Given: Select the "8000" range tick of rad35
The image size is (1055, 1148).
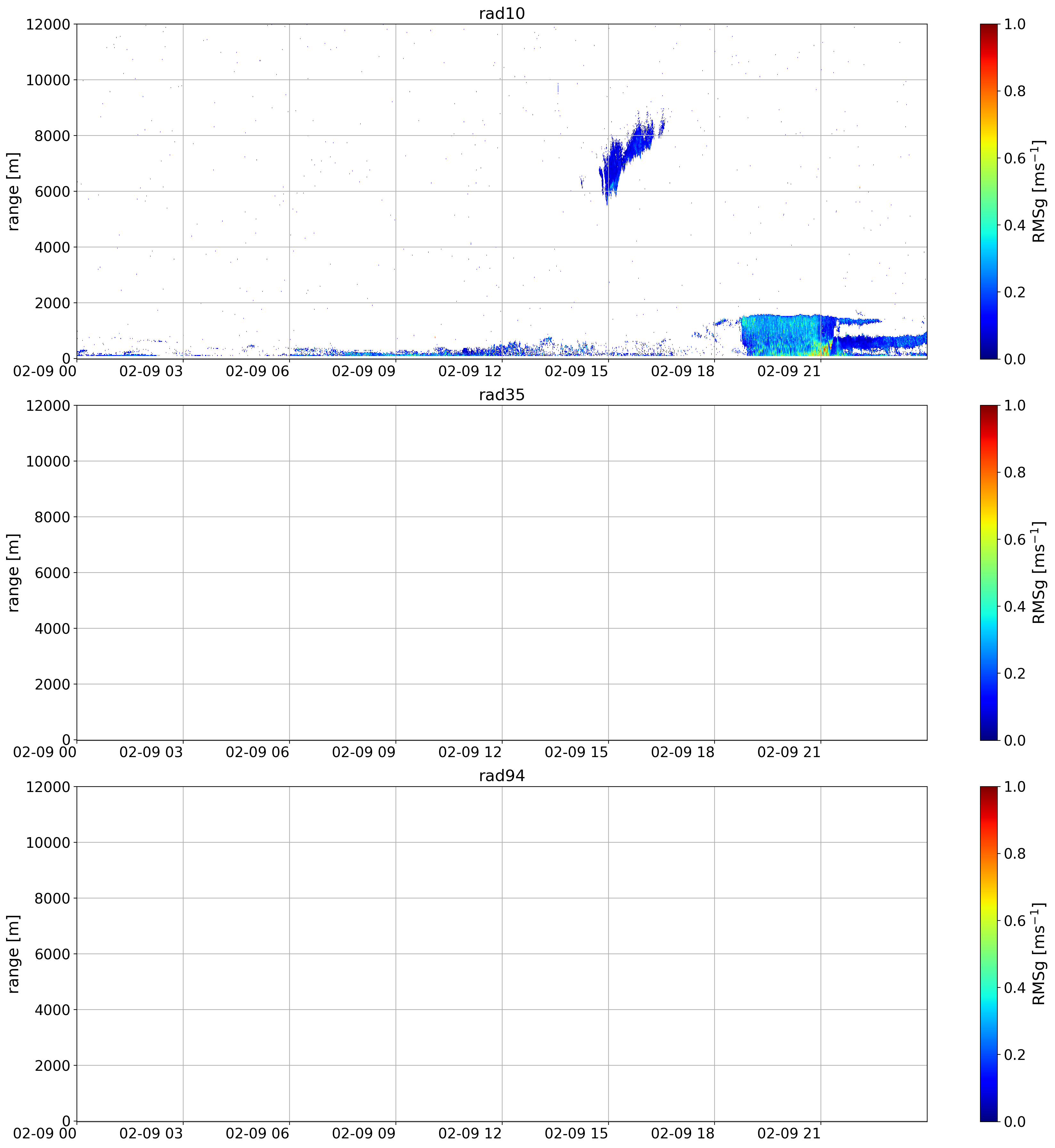Looking at the screenshot, I should pyautogui.click(x=53, y=517).
